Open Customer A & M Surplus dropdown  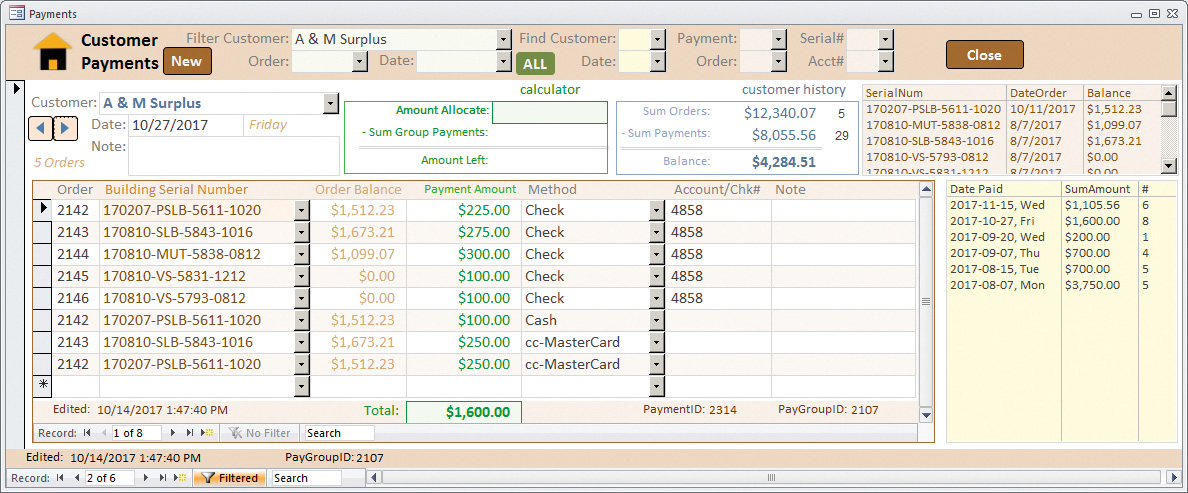(330, 104)
